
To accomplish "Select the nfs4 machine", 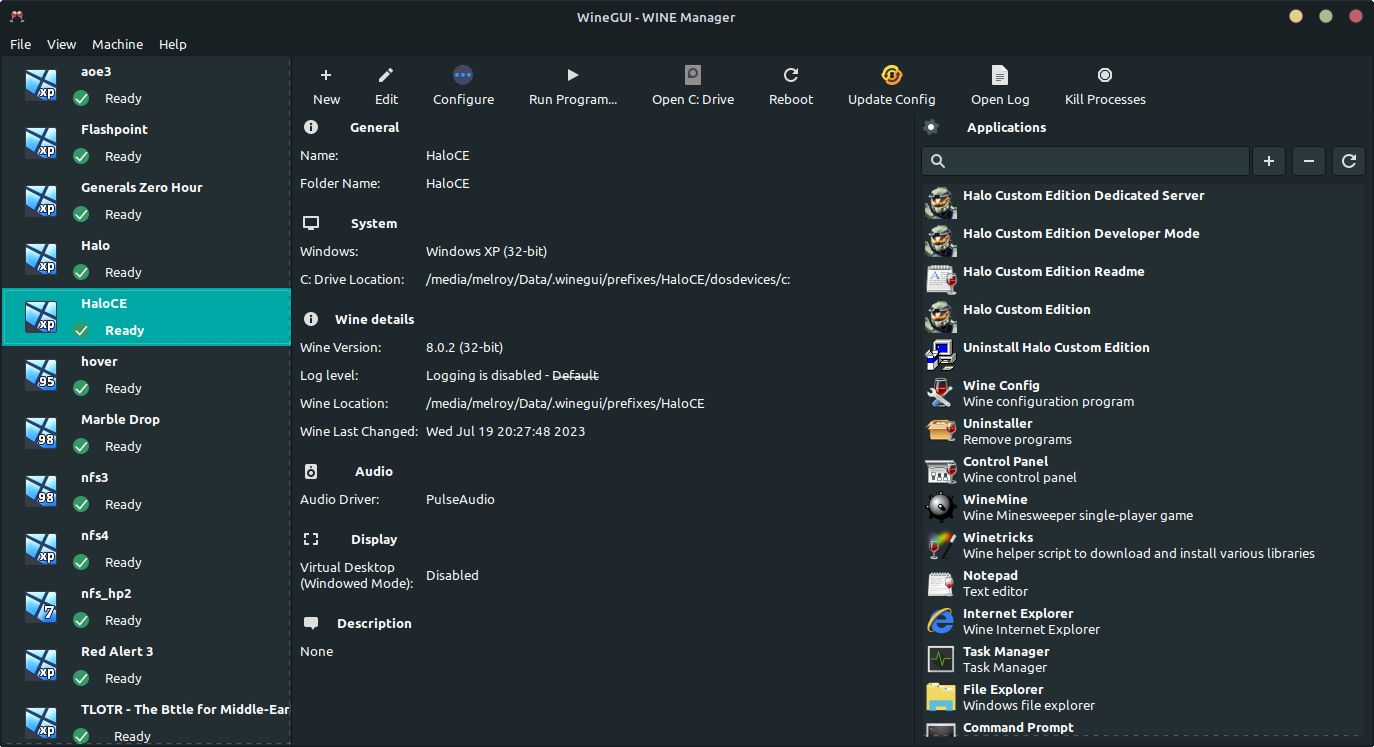I will [x=146, y=549].
